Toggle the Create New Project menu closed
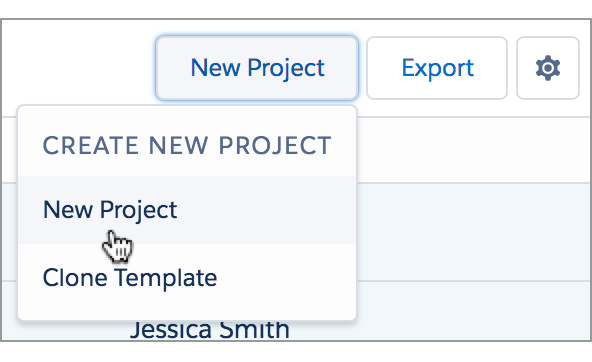 point(257,68)
